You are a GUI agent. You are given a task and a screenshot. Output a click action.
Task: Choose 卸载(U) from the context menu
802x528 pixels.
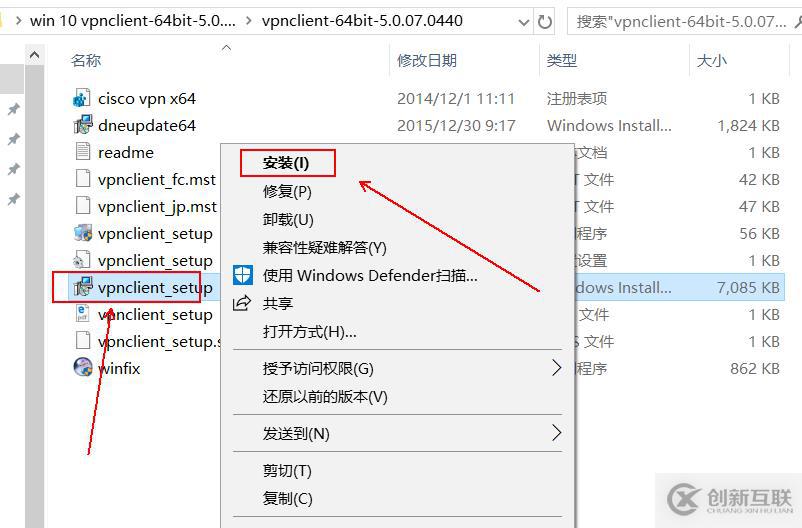click(x=288, y=219)
